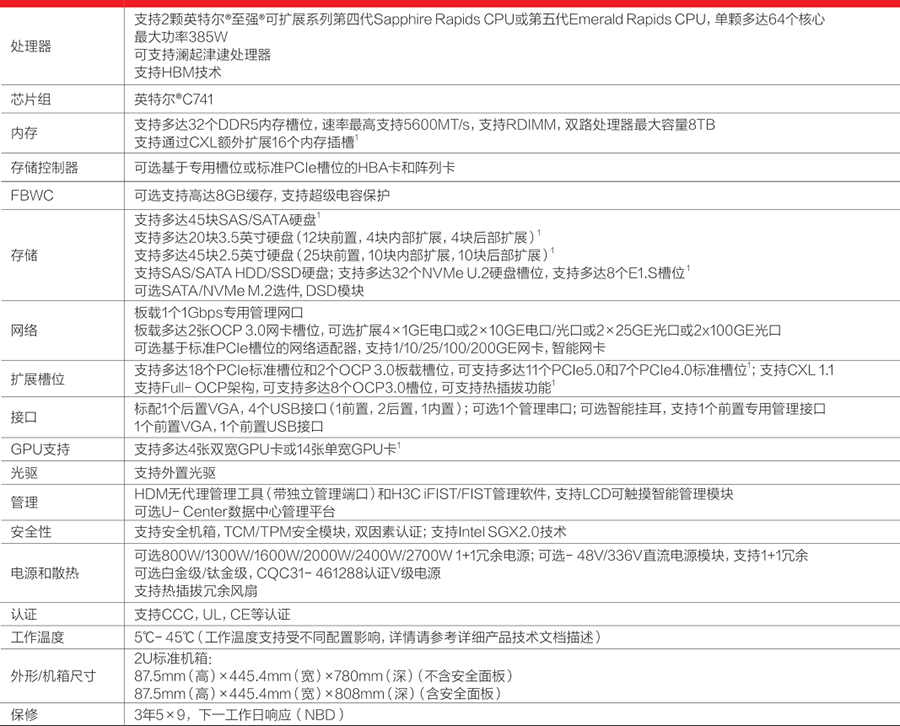The image size is (900, 726).
Task: Click the FBWC row label
Action: [x=32, y=196]
